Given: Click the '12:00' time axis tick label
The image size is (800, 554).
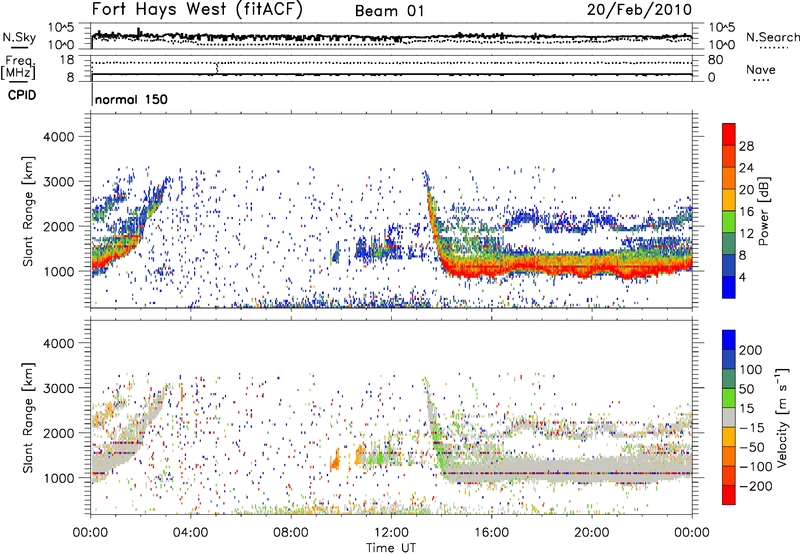Looking at the screenshot, I should click(391, 533).
